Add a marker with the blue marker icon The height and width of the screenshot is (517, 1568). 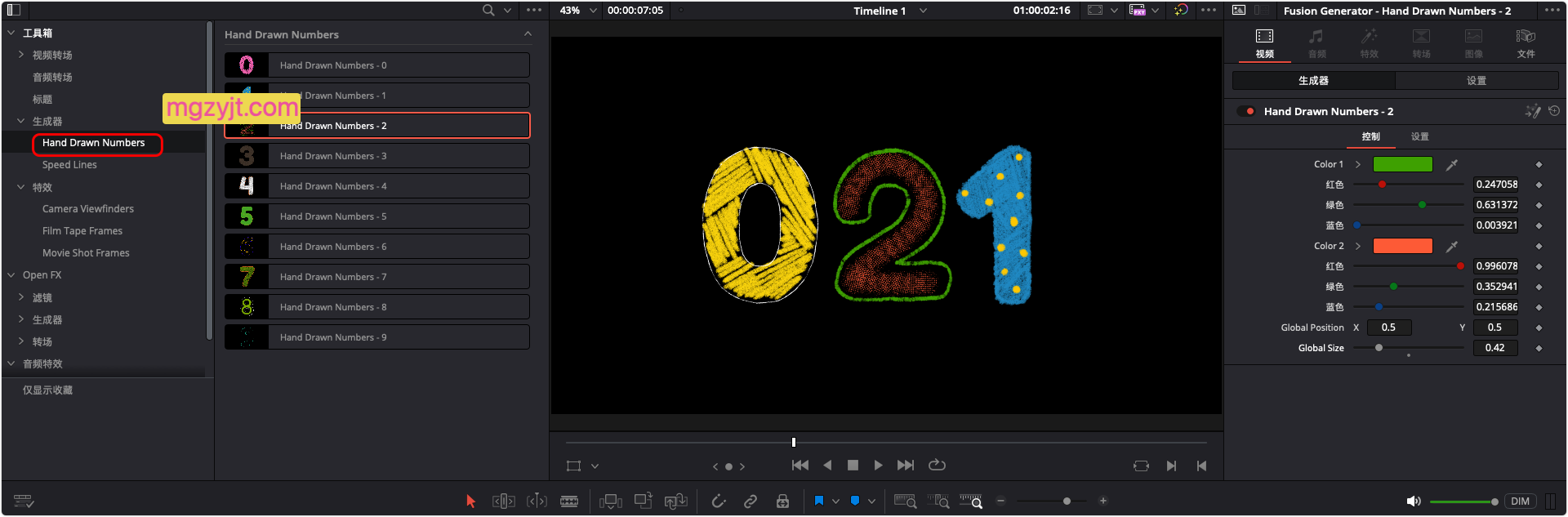pyautogui.click(x=854, y=501)
